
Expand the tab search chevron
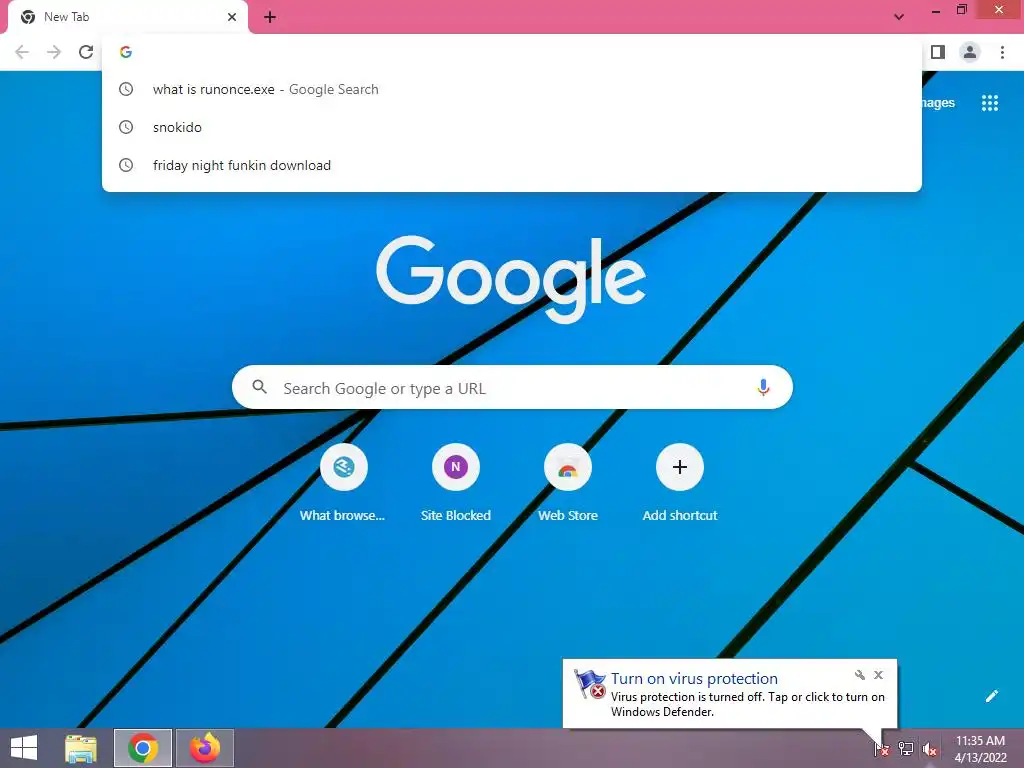(x=899, y=17)
